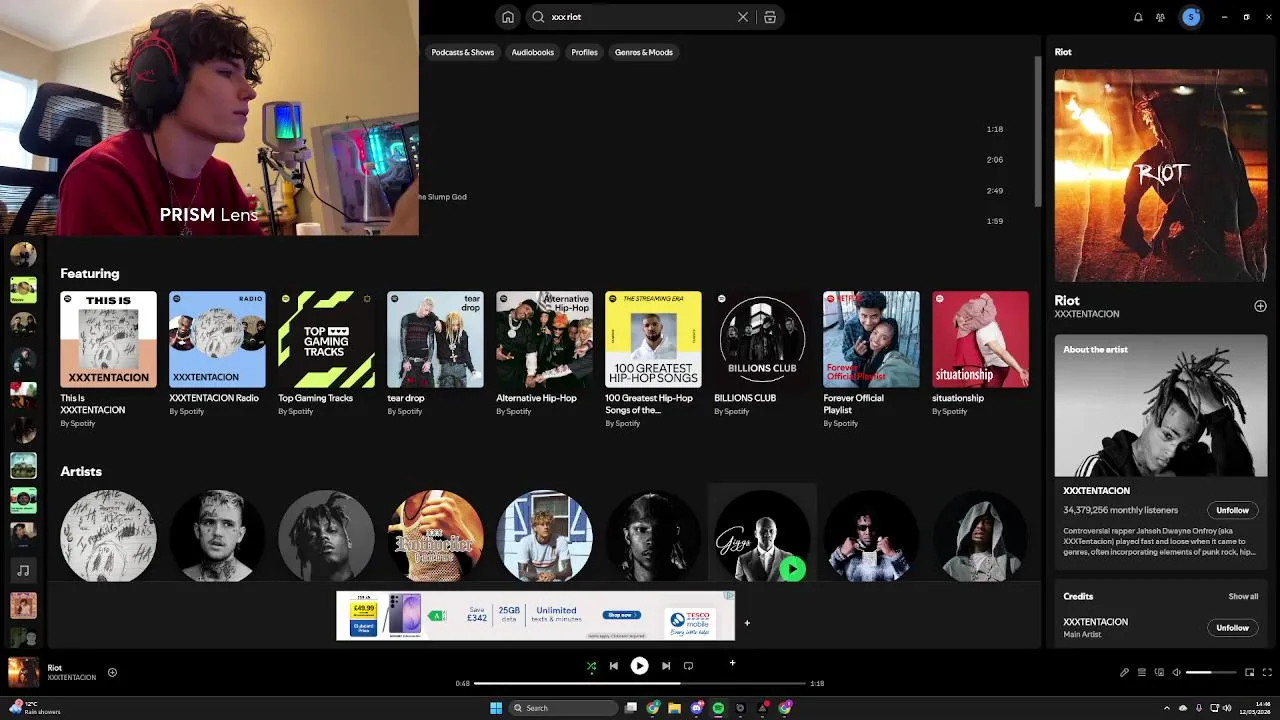The image size is (1280, 720).
Task: Open Friend Activity icon
Action: (1160, 17)
